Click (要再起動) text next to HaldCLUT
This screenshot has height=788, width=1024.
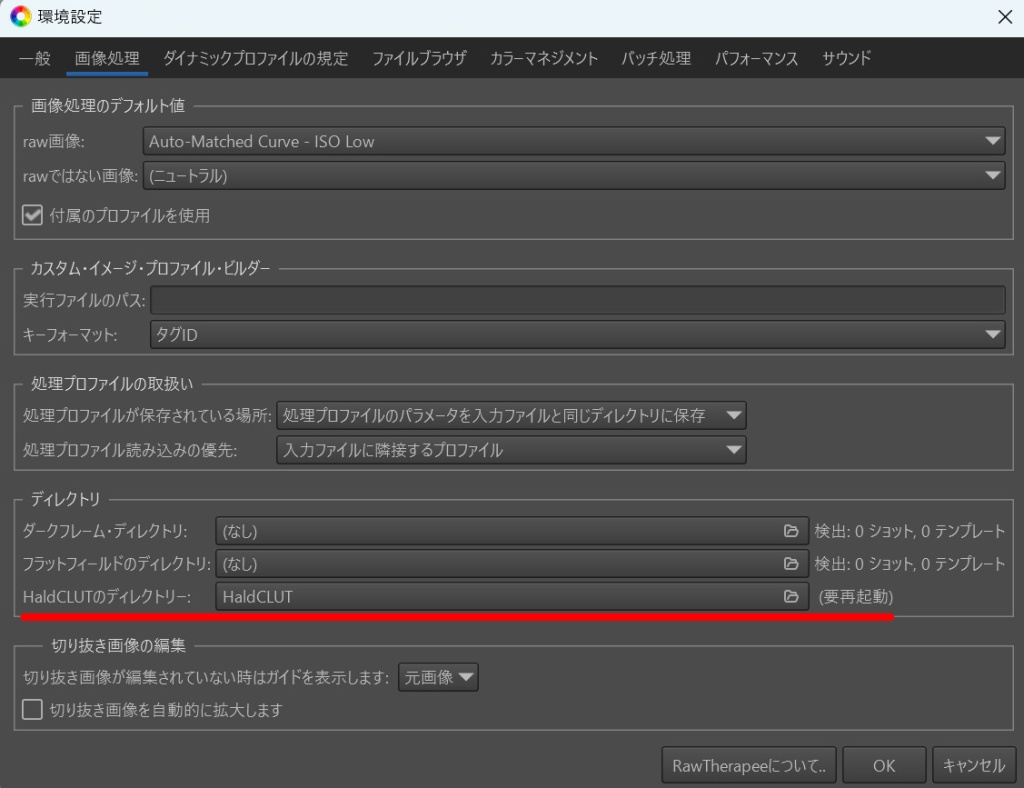click(x=856, y=597)
